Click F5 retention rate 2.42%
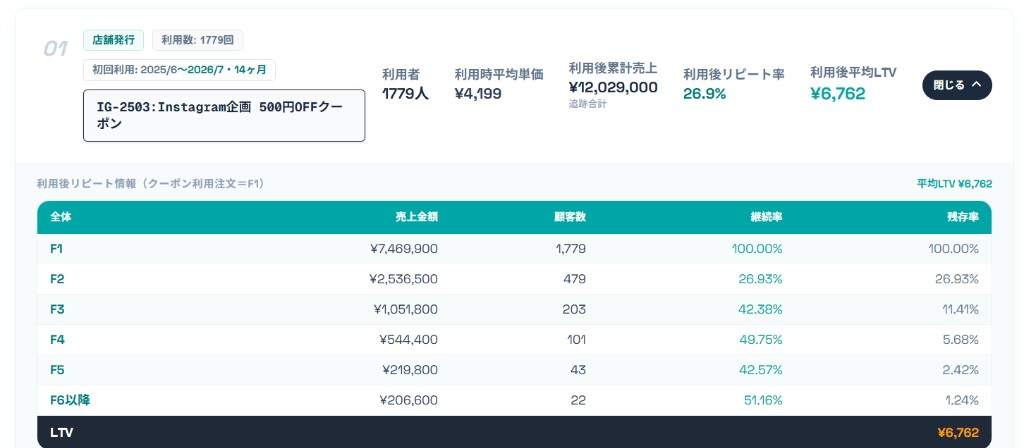This screenshot has width=1024, height=448. click(x=960, y=370)
